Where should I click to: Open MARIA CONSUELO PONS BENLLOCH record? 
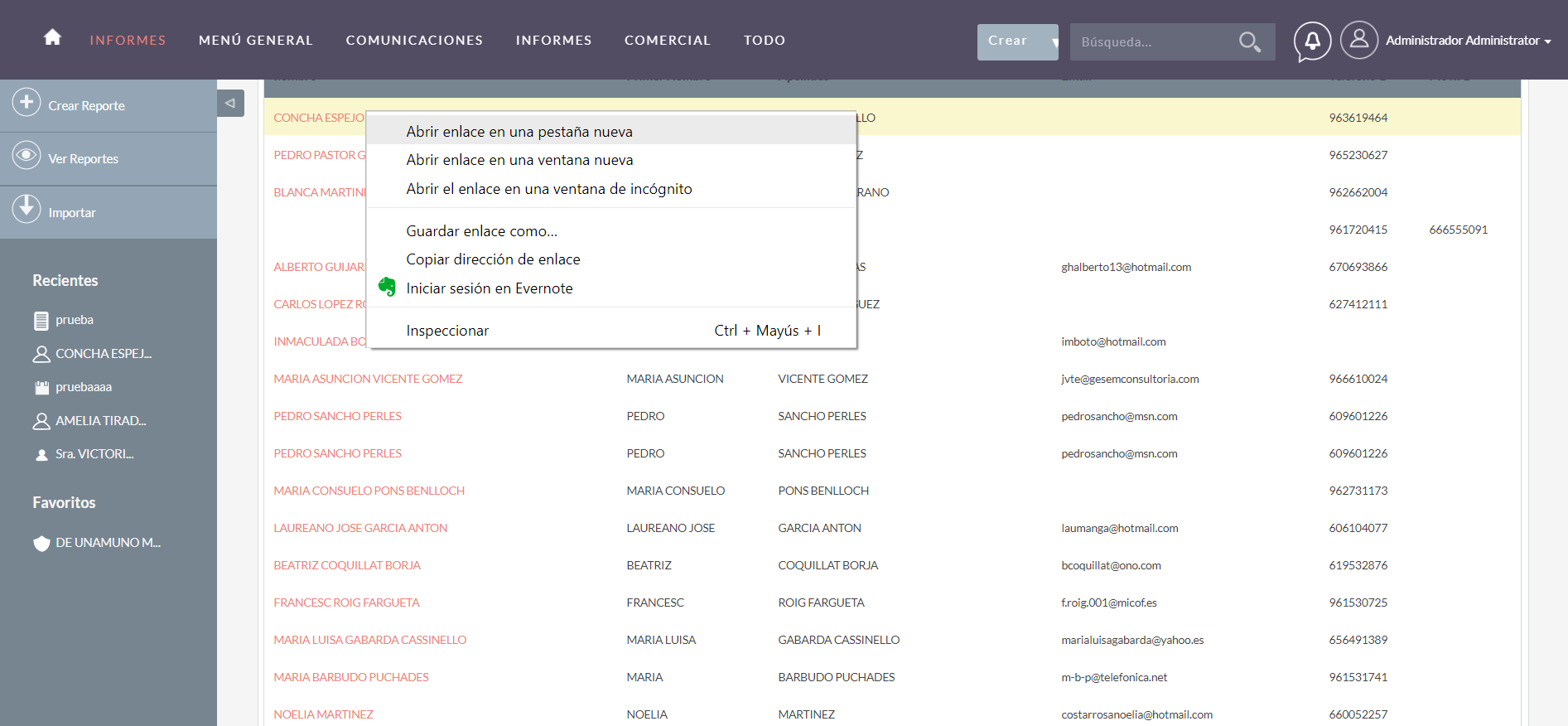point(369,491)
